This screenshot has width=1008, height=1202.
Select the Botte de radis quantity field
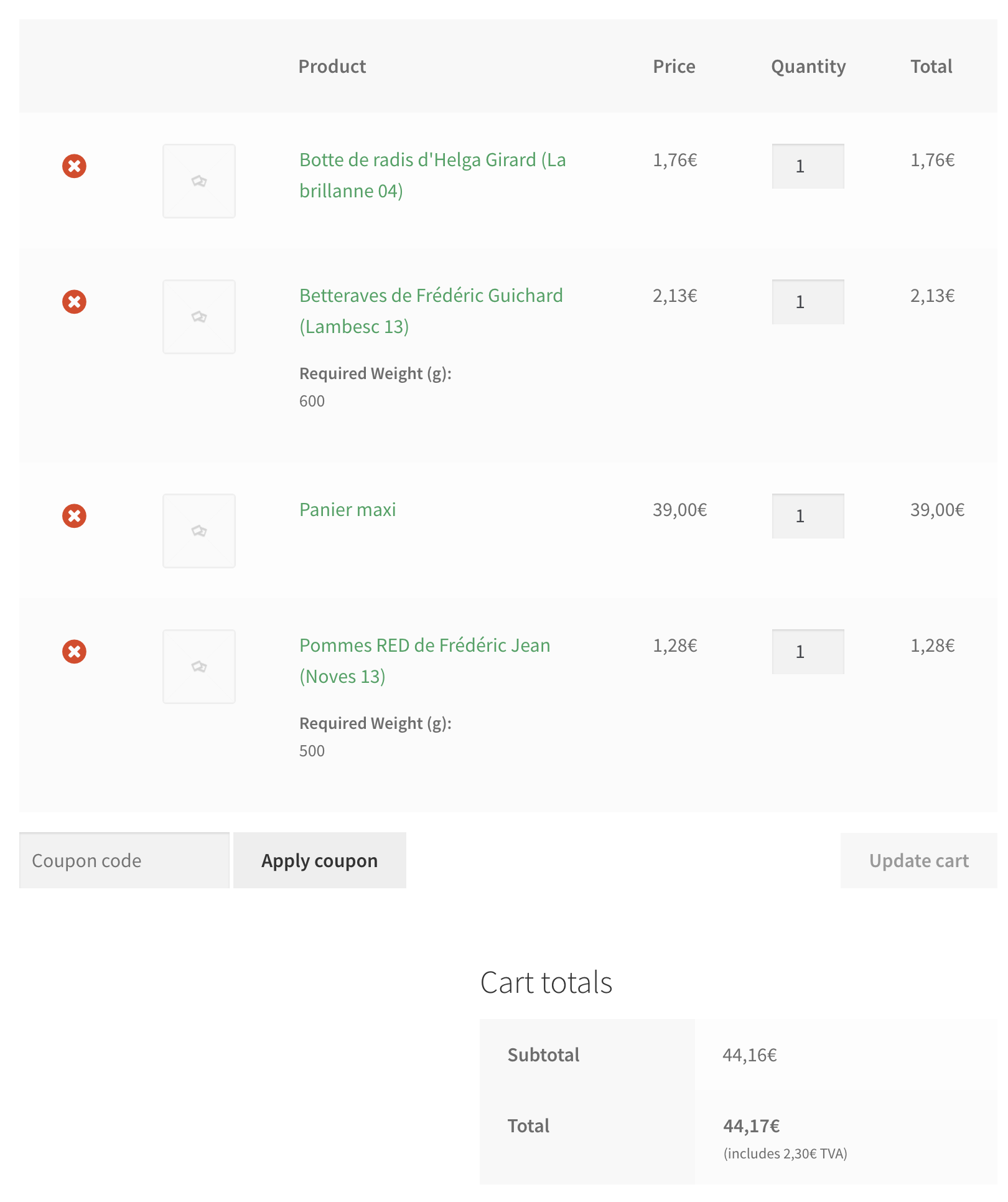(x=808, y=165)
